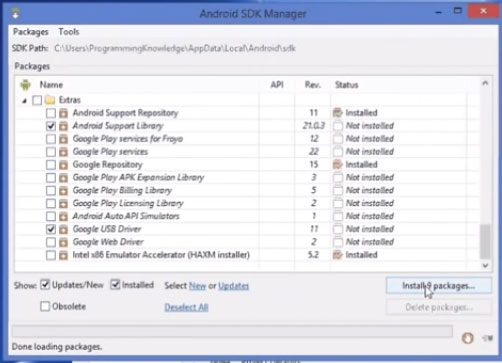Click Installed status icon for Android Support Repository

pos(338,113)
